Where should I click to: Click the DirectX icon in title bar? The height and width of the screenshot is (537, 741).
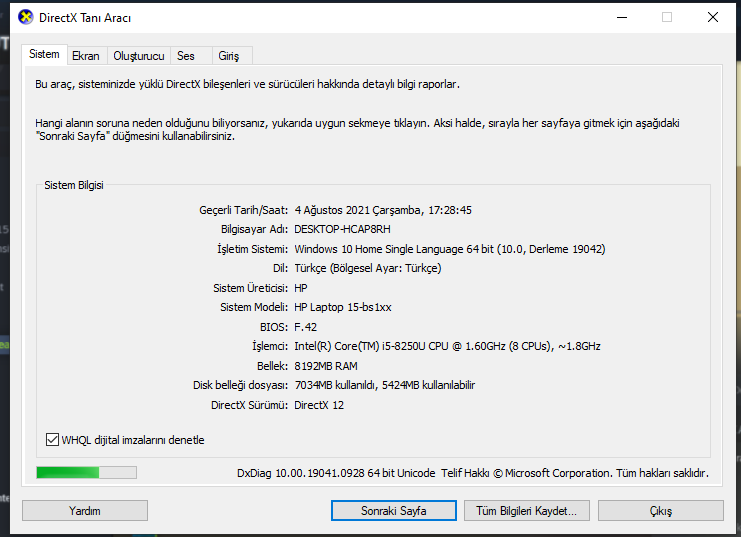coord(26,17)
